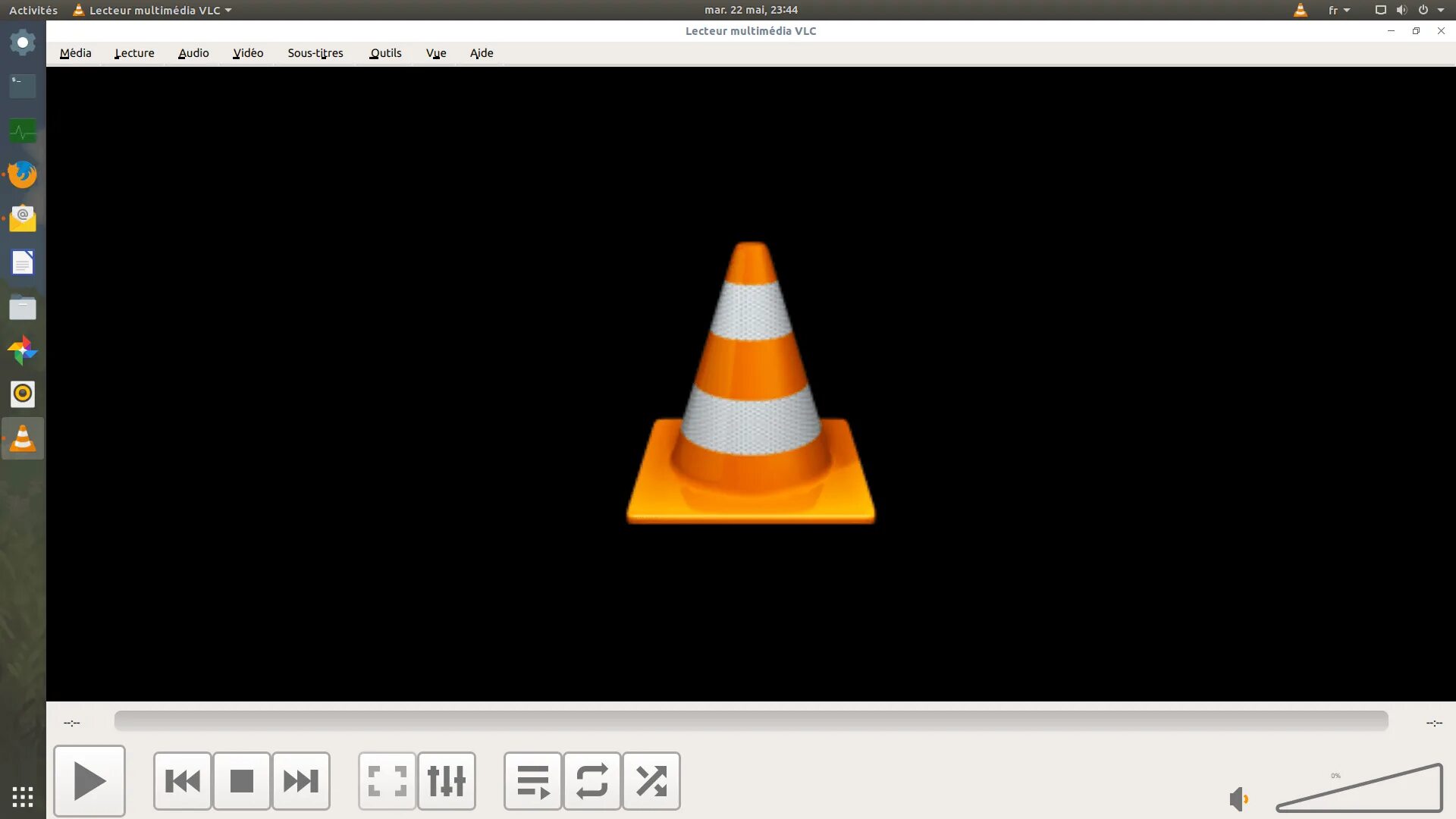Open LibreOffice Writer from the dock

(23, 262)
